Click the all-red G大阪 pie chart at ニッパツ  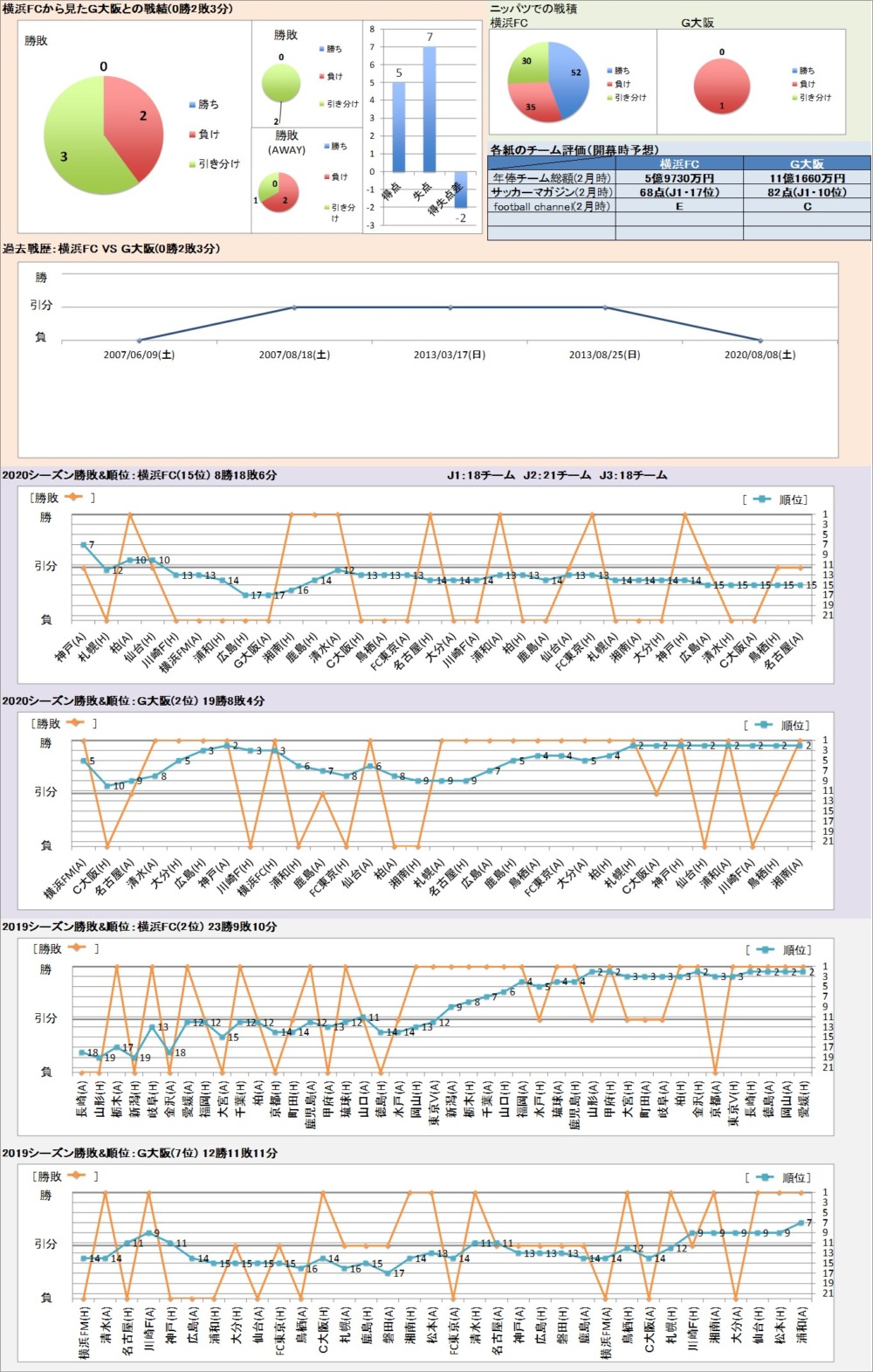[722, 86]
